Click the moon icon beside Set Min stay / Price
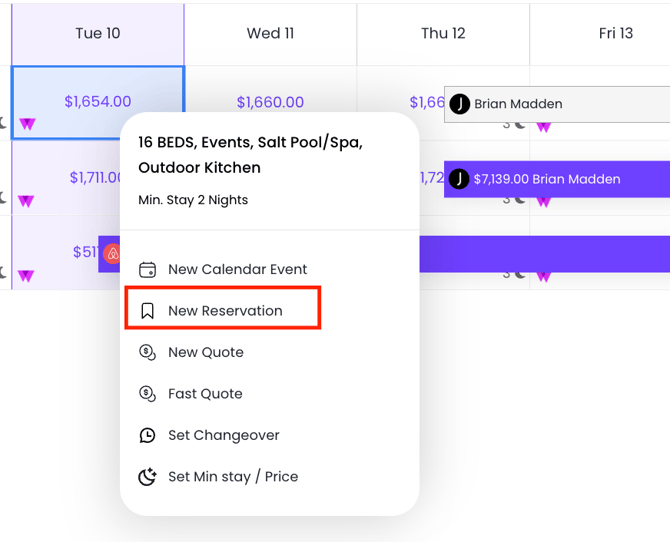The width and height of the screenshot is (670, 542). click(x=147, y=477)
